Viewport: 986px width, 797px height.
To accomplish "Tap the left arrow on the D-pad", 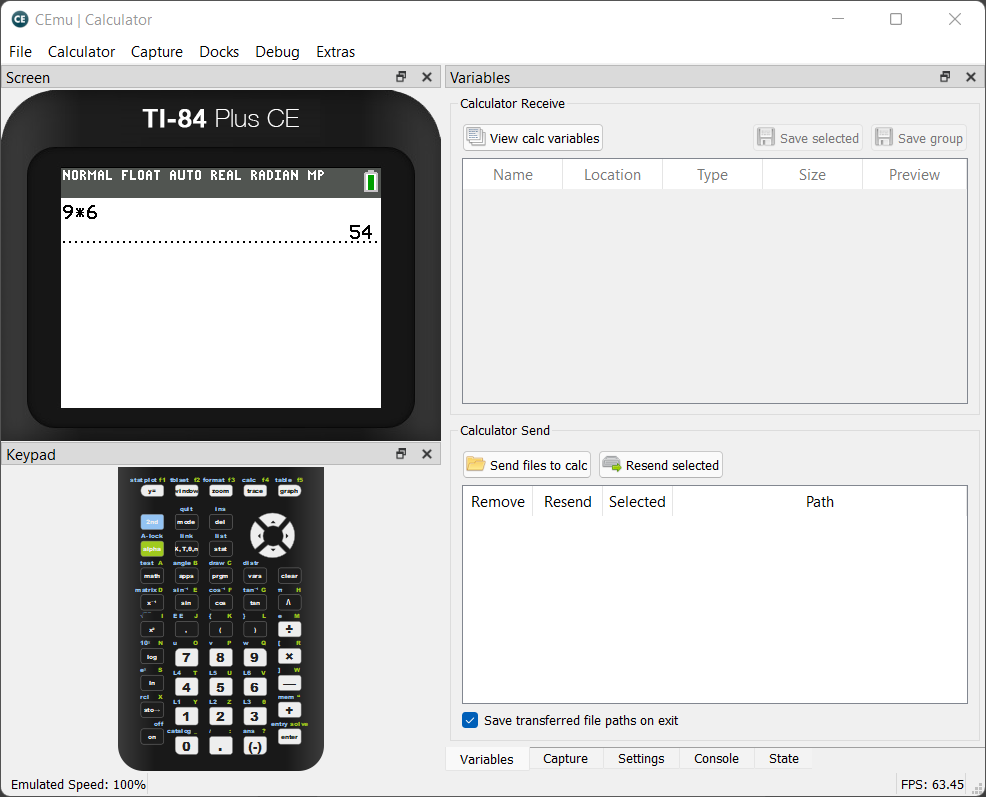I will [x=258, y=536].
